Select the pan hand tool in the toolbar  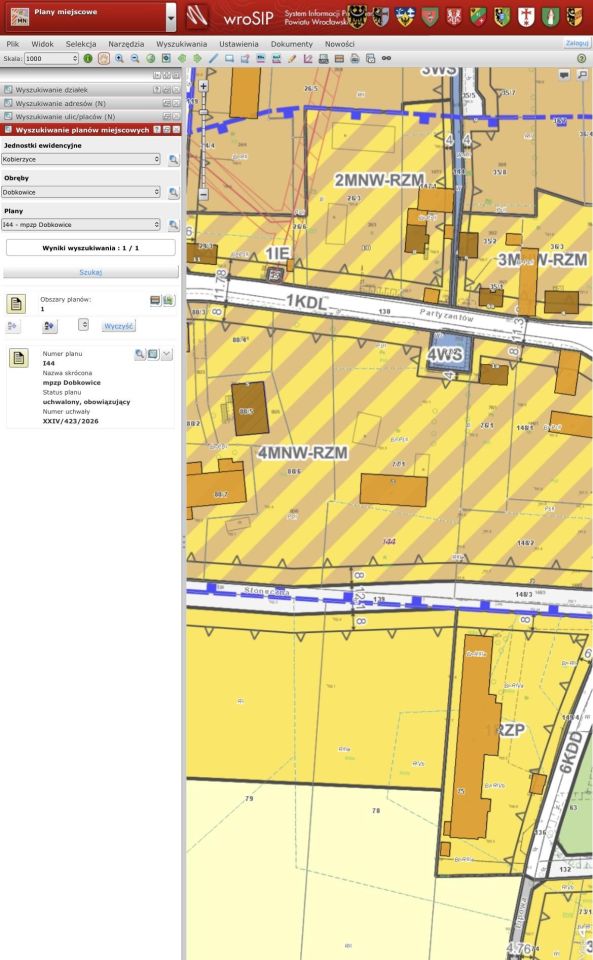[x=103, y=59]
